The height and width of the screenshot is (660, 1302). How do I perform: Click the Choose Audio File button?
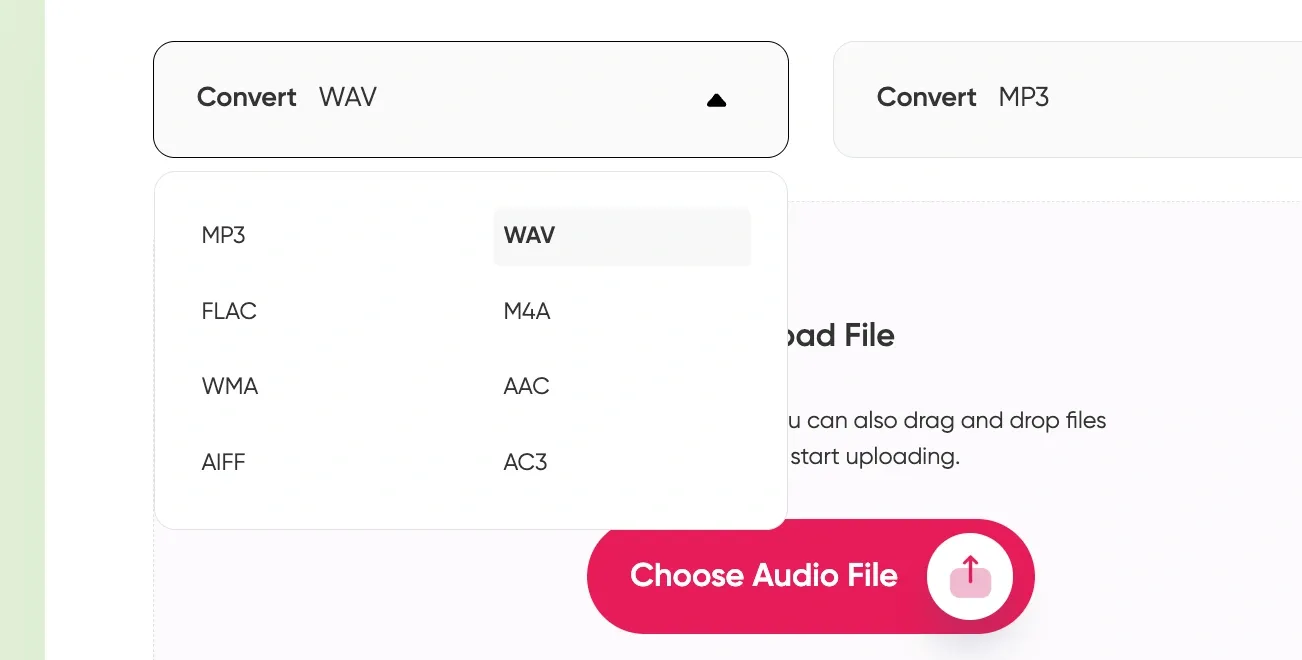tap(764, 575)
